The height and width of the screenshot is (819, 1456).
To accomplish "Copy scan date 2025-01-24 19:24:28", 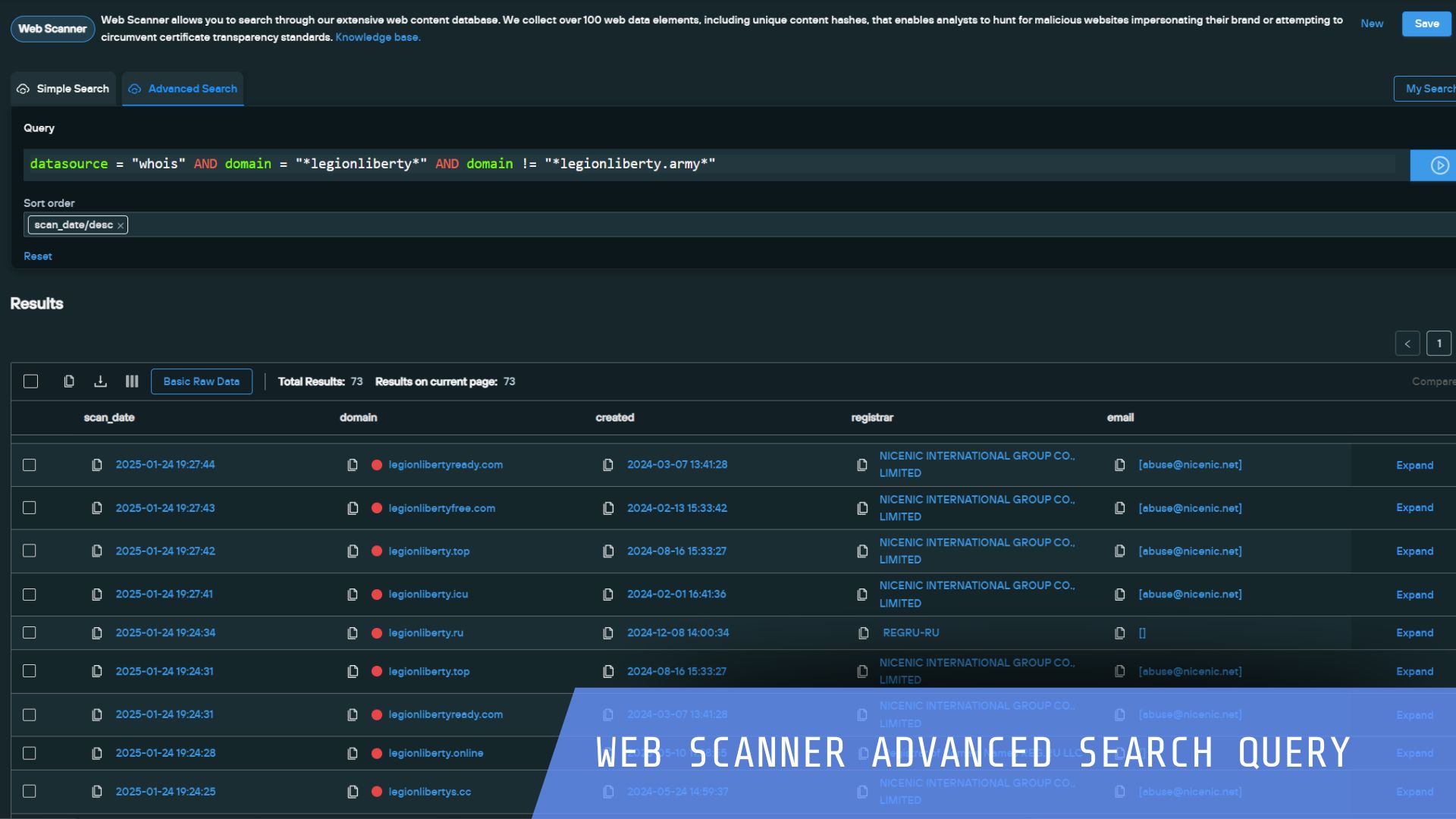I will click(x=97, y=754).
